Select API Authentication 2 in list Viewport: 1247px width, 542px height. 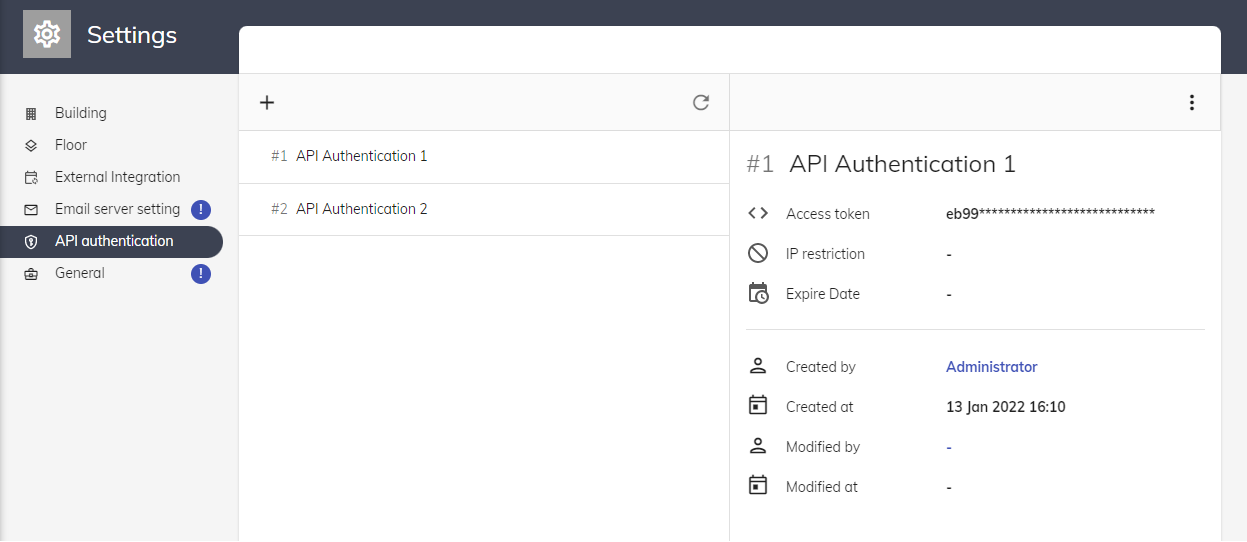tap(361, 209)
